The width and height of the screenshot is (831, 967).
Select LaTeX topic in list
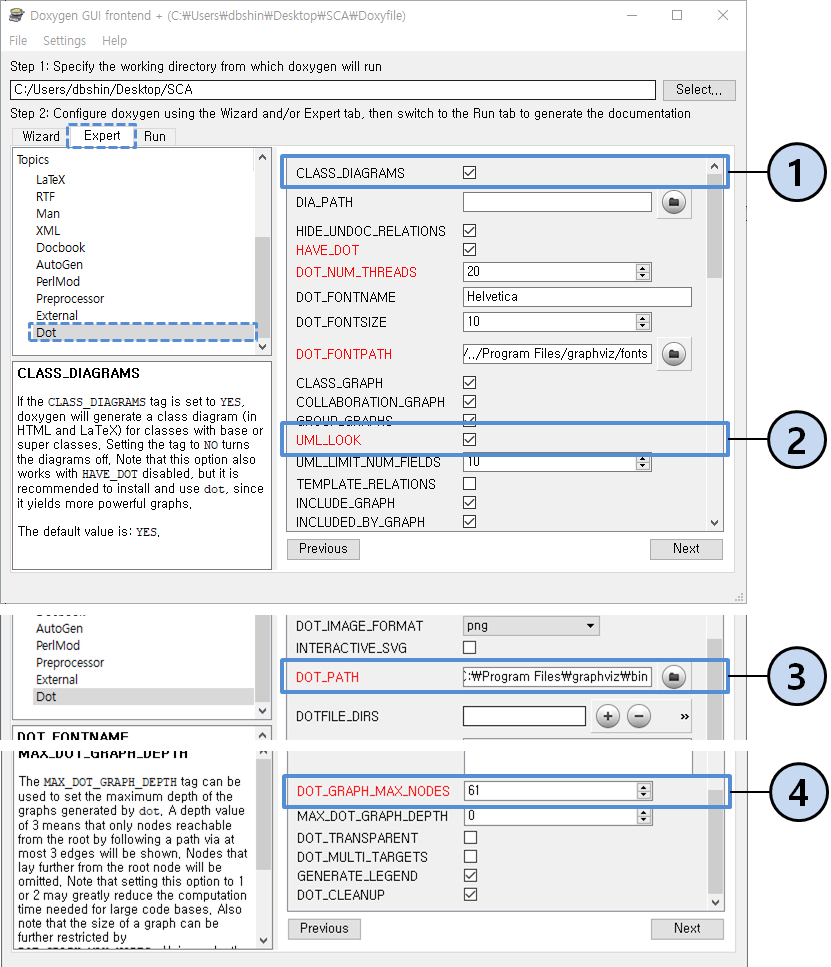click(x=51, y=180)
